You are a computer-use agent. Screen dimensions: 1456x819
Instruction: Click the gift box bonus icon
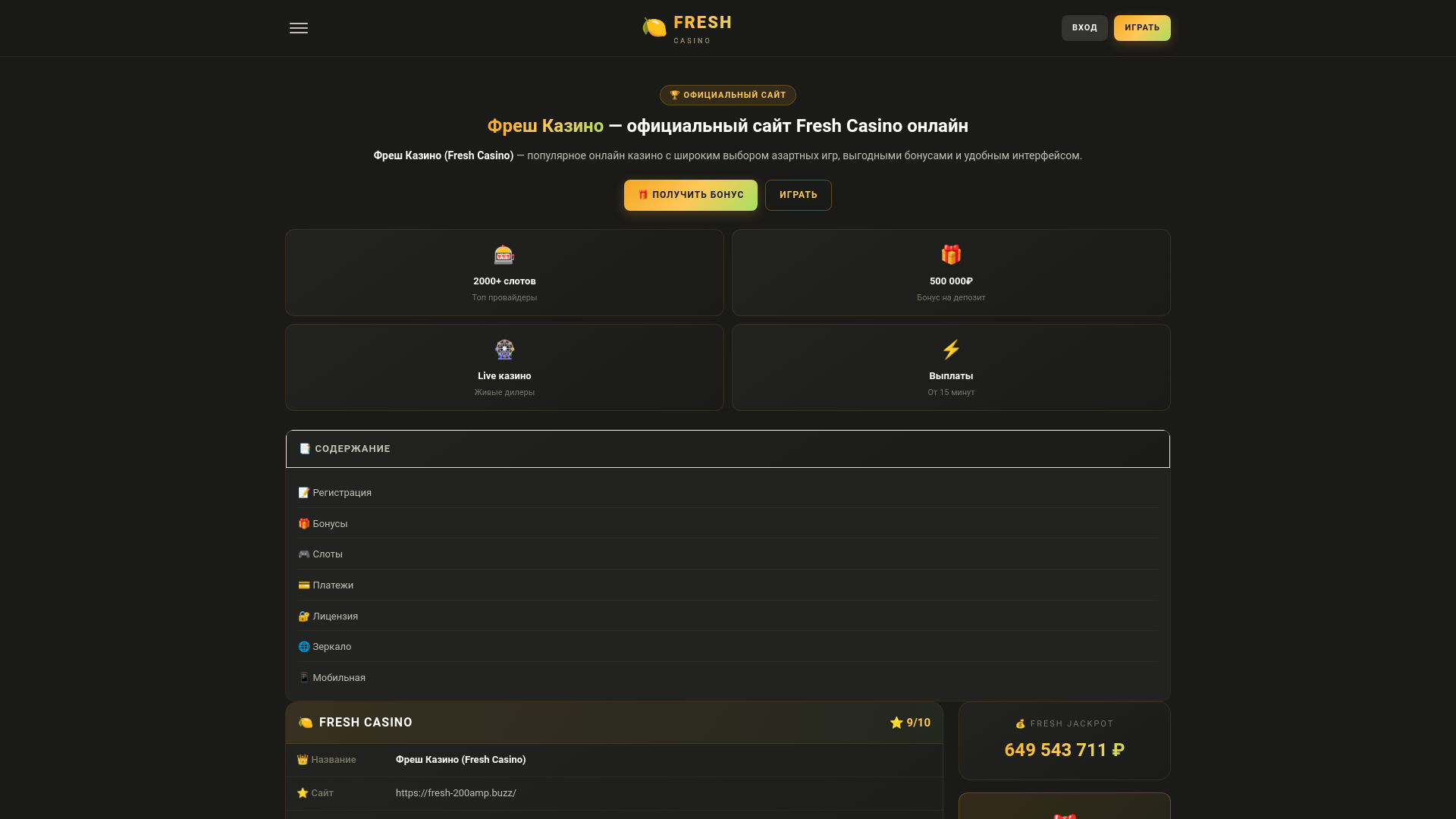point(951,255)
